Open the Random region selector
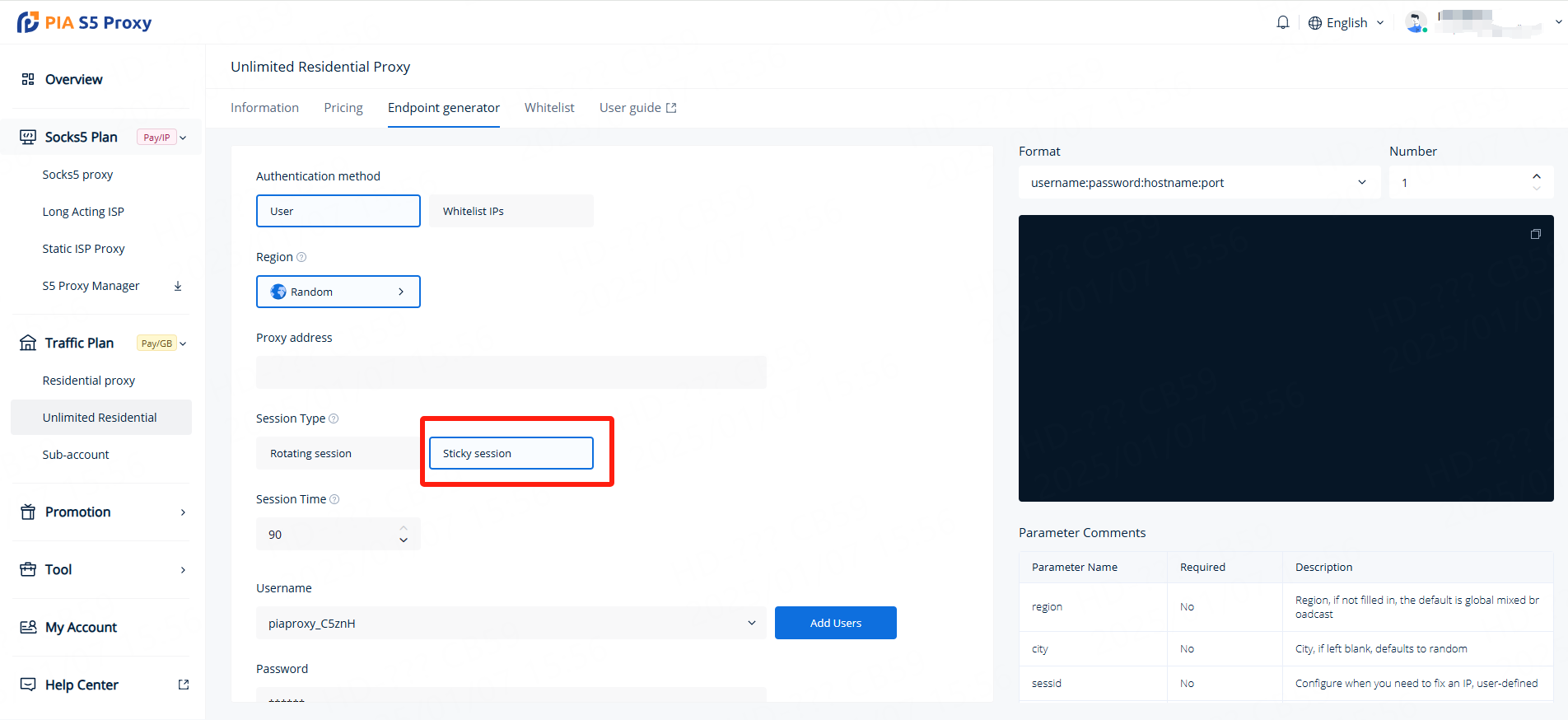The height and width of the screenshot is (720, 1568). pos(338,292)
